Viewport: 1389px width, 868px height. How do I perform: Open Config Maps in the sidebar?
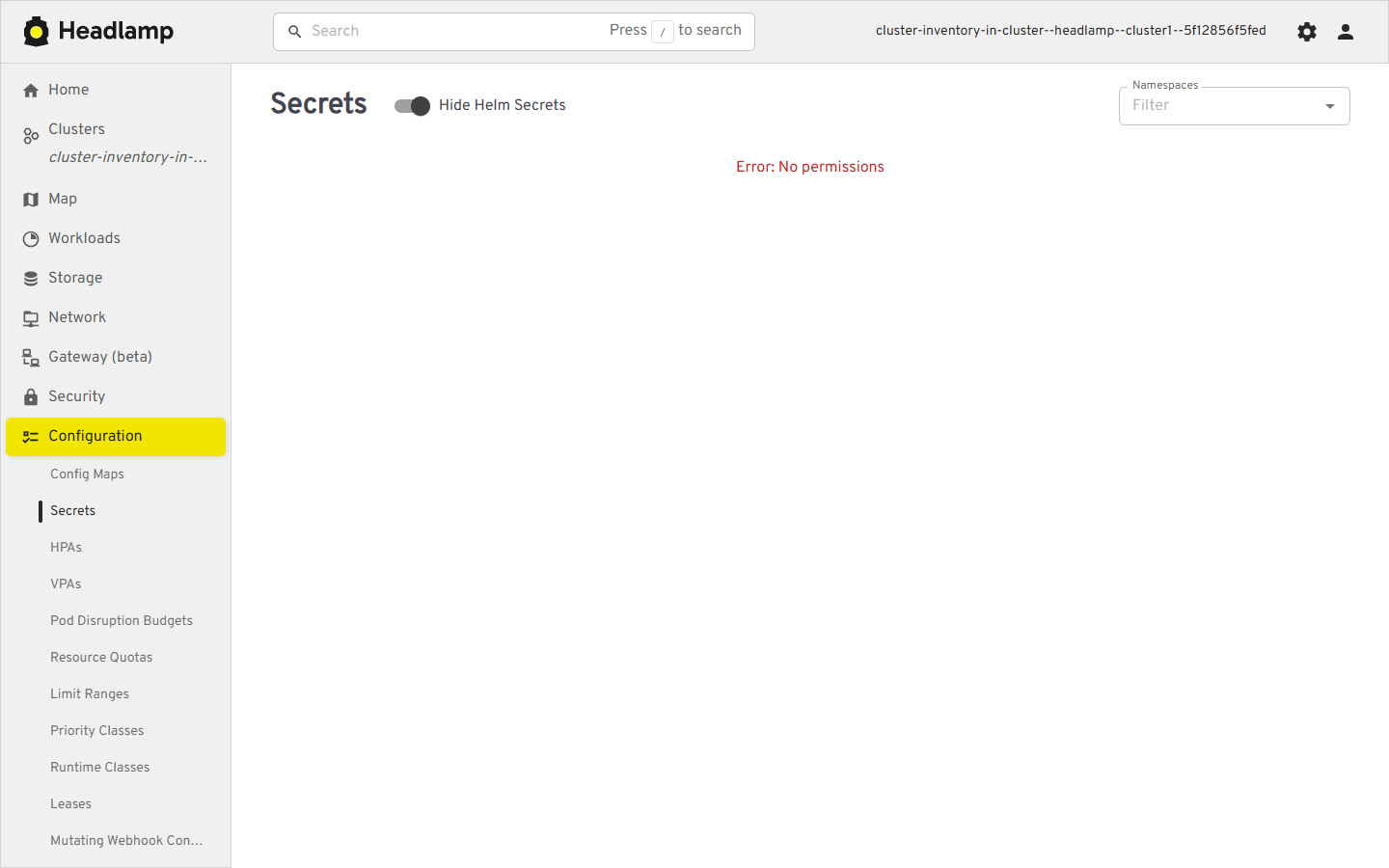point(87,474)
